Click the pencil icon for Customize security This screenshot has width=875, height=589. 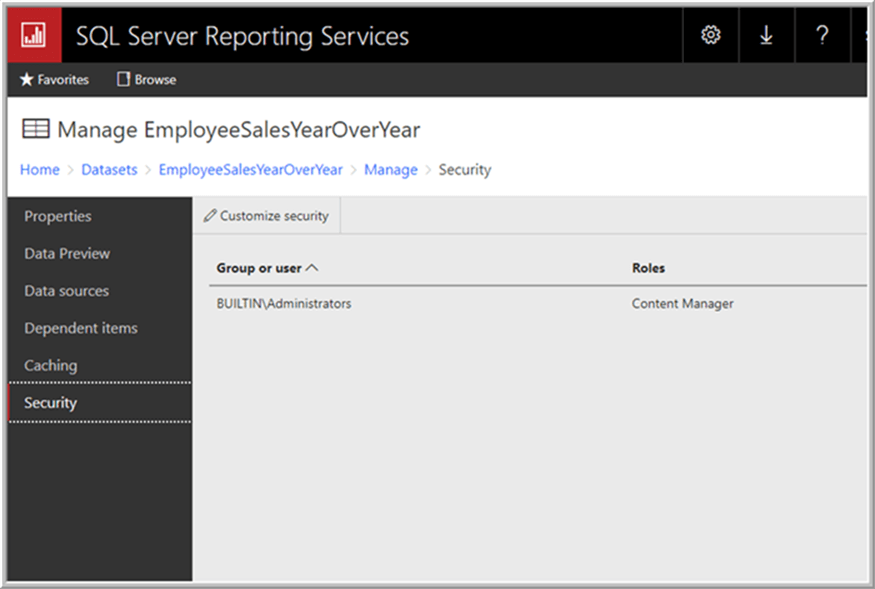pyautogui.click(x=210, y=216)
